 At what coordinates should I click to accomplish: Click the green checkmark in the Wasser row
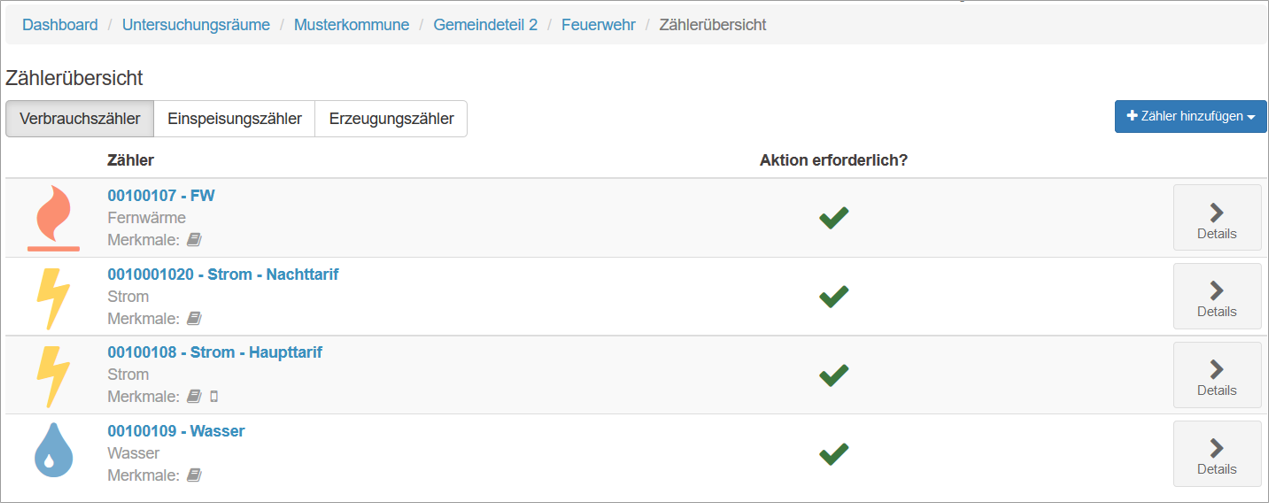833,454
